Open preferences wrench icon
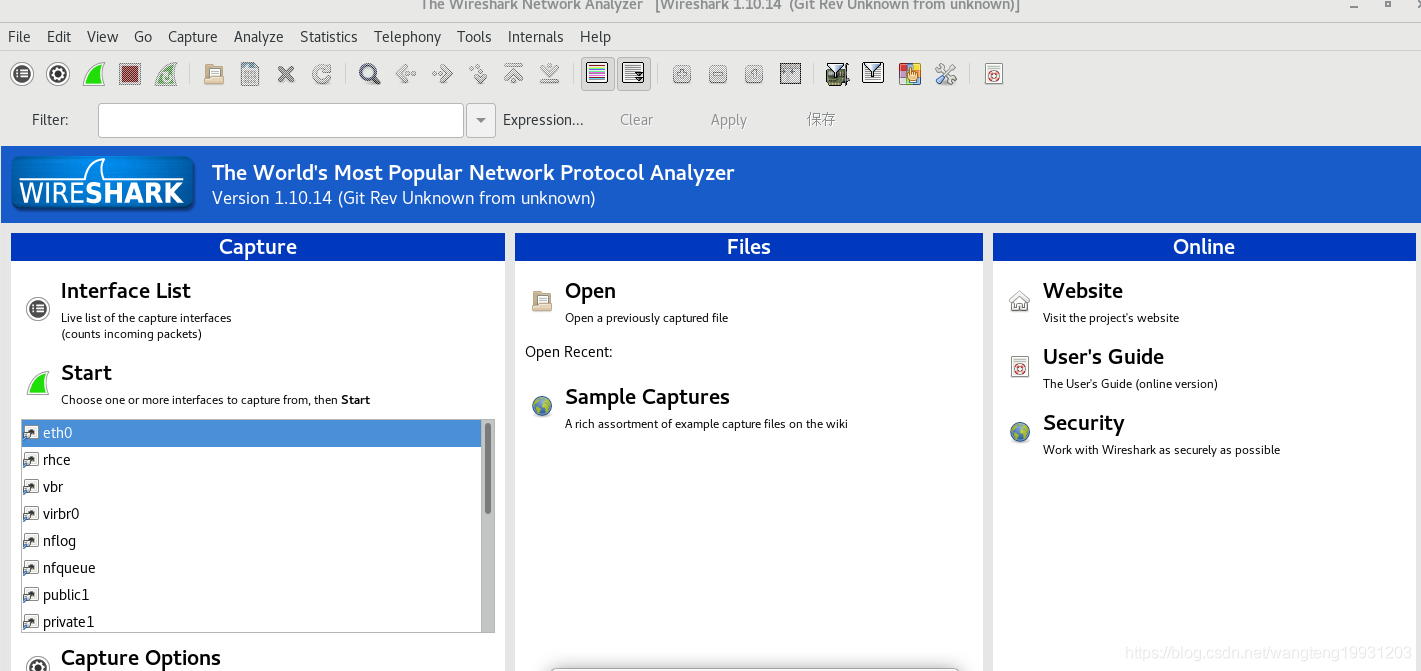 point(945,74)
